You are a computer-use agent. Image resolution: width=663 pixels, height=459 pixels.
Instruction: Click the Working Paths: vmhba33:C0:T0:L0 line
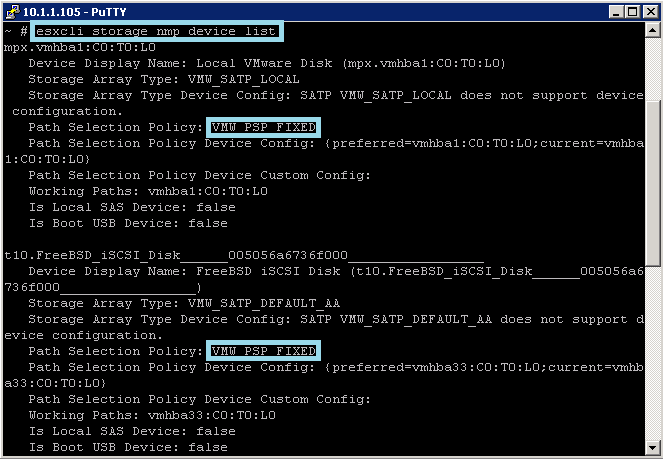point(152,415)
